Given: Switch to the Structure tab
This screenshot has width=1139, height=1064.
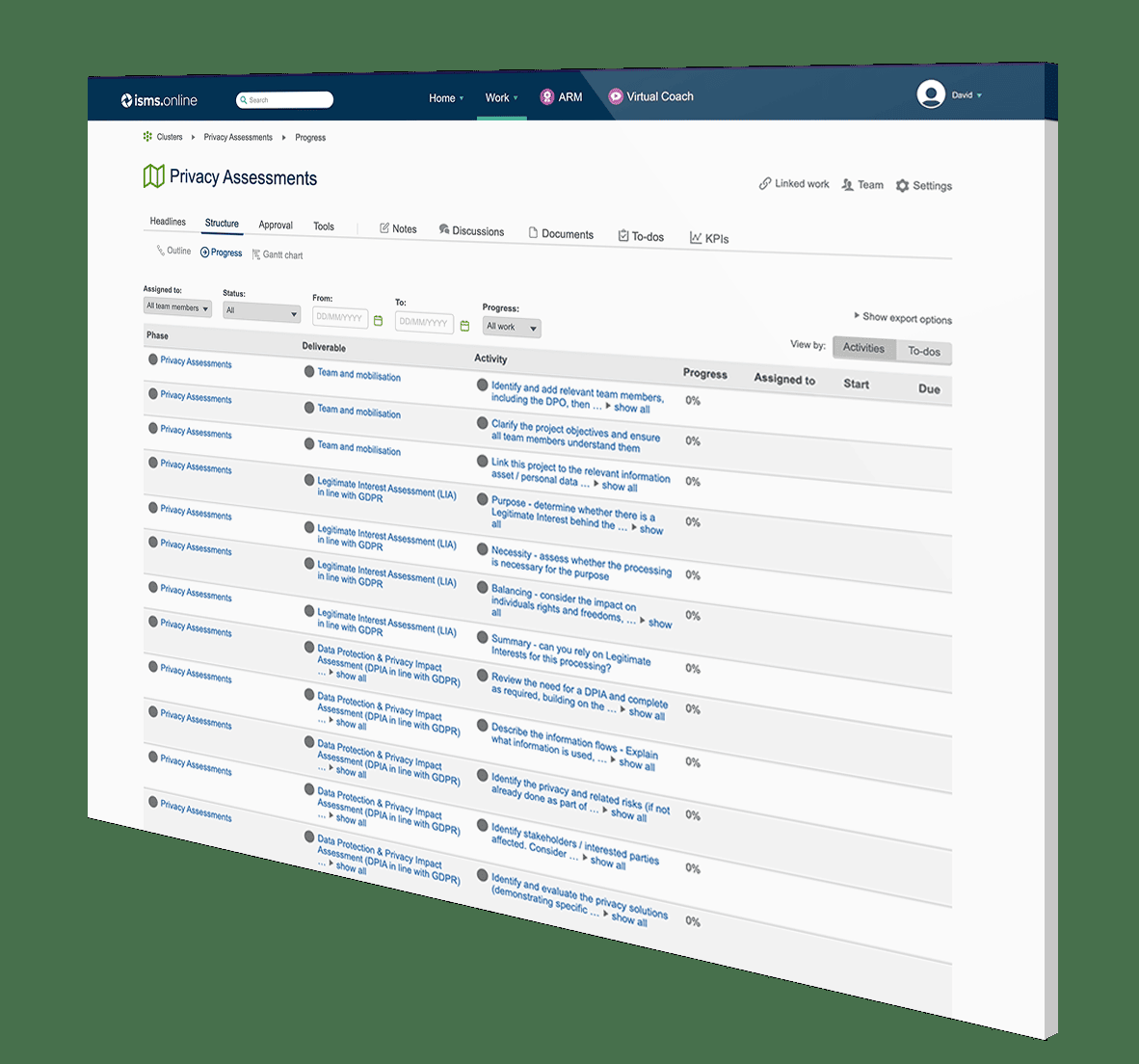Looking at the screenshot, I should coord(222,223).
